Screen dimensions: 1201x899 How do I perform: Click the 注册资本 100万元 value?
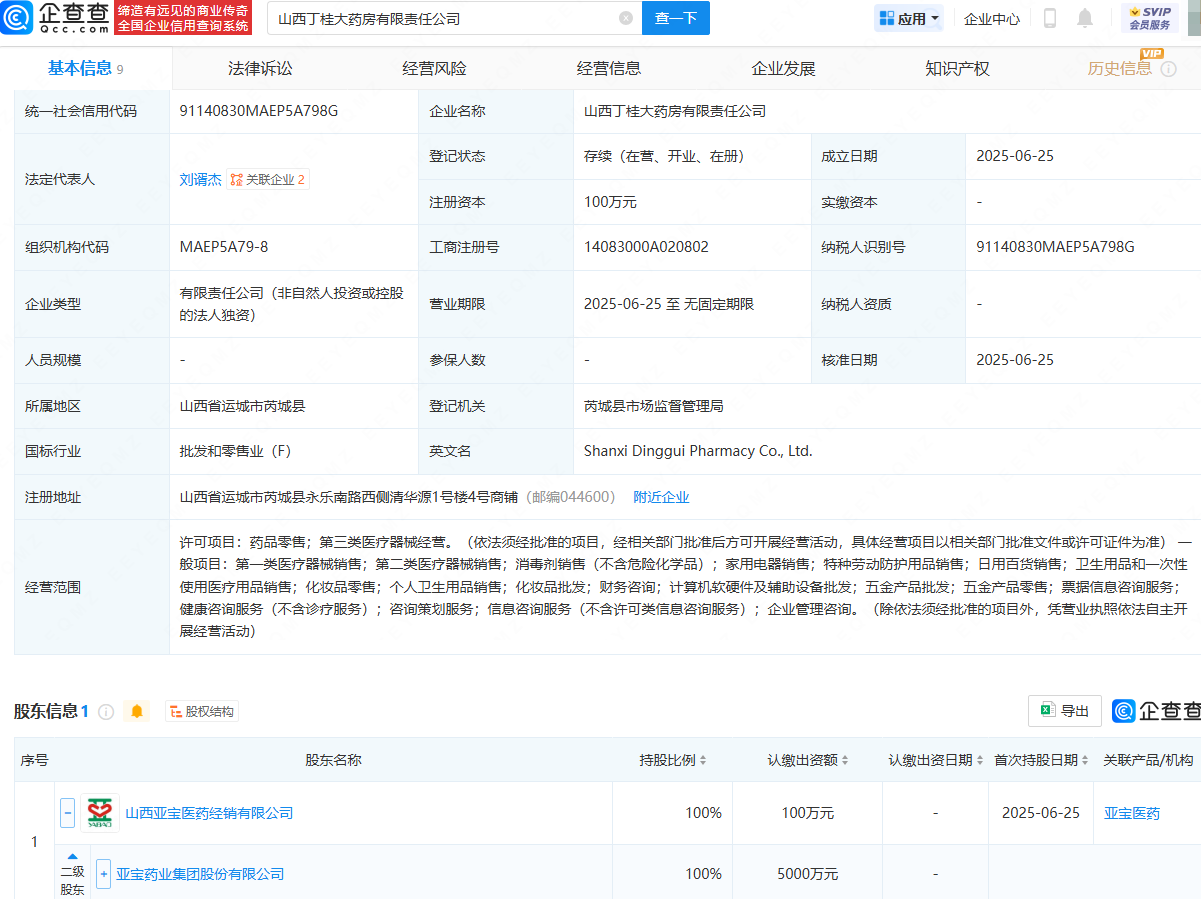pos(610,202)
